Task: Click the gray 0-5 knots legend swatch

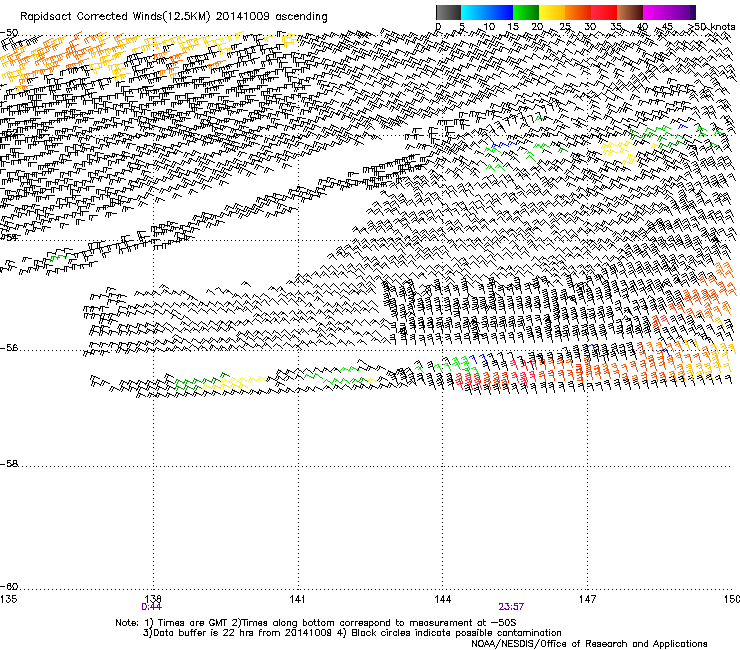Action: click(448, 12)
